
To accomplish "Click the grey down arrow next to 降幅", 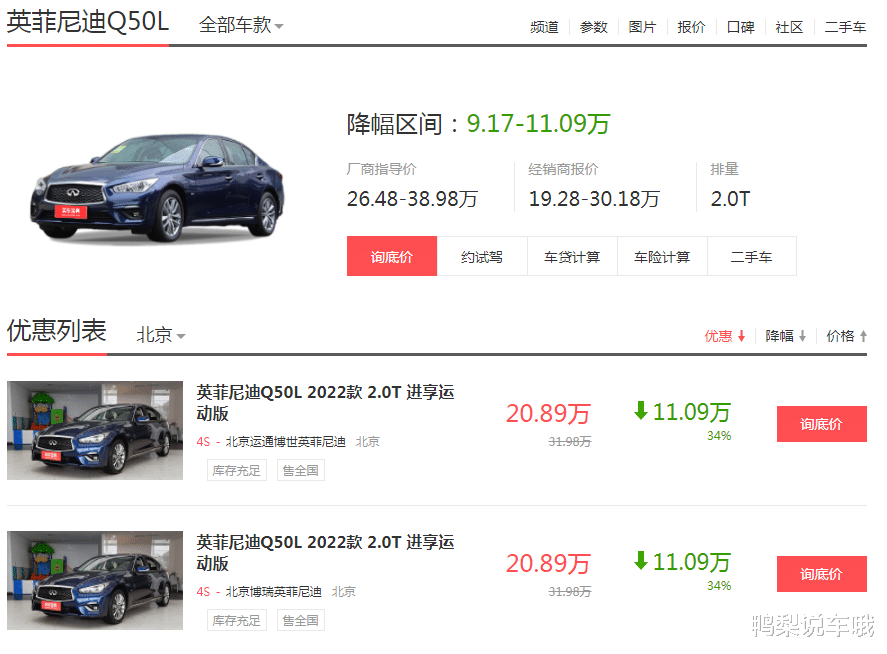I will pos(802,337).
